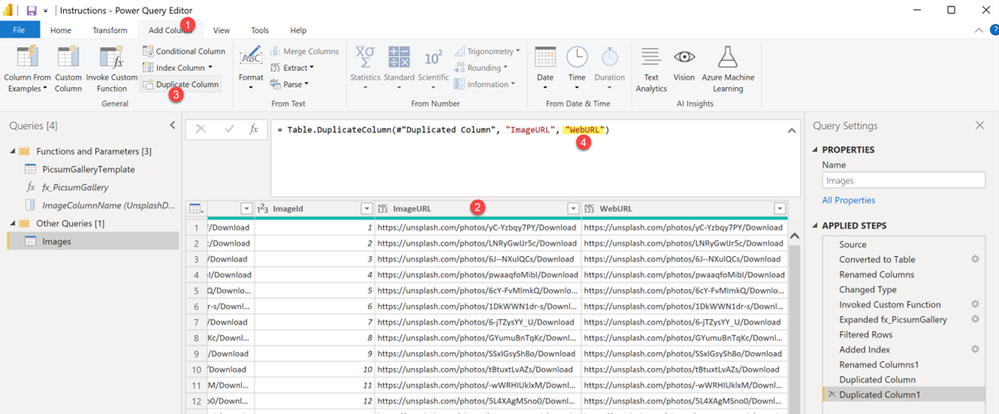Open the Statistics menu
The height and width of the screenshot is (414, 999).
[x=364, y=69]
